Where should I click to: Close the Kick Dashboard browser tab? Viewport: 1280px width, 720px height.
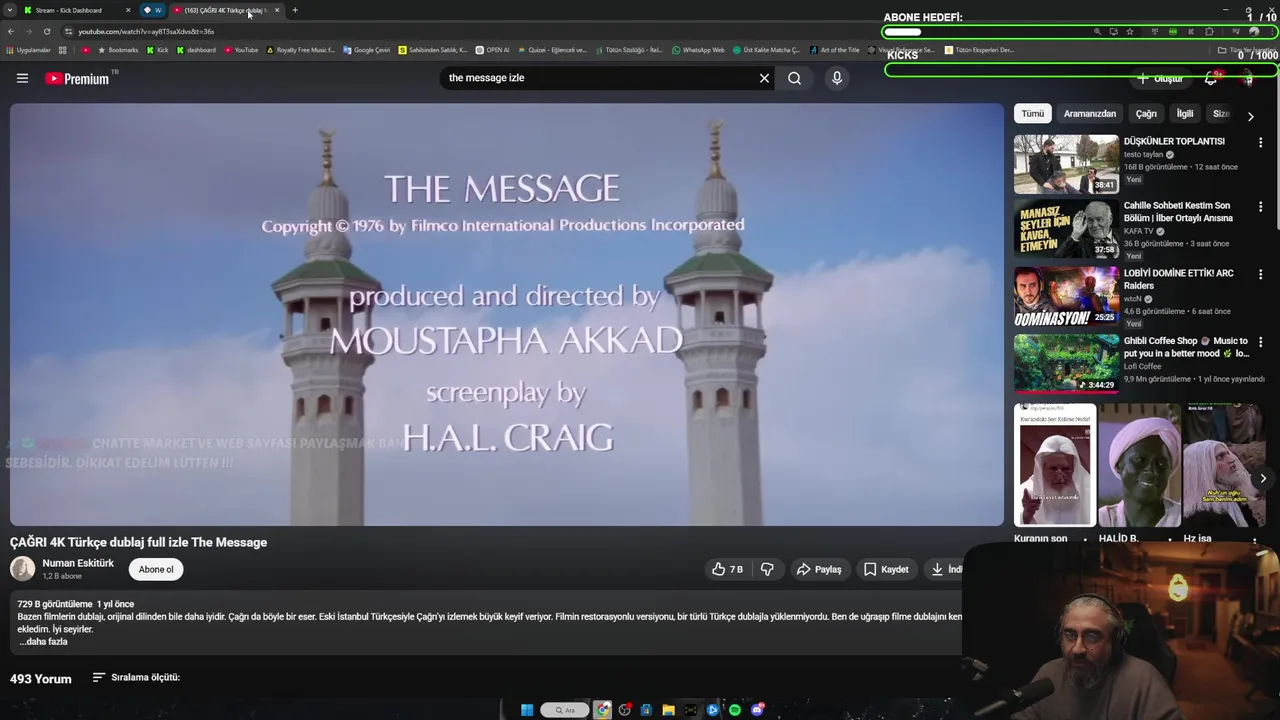(x=128, y=10)
